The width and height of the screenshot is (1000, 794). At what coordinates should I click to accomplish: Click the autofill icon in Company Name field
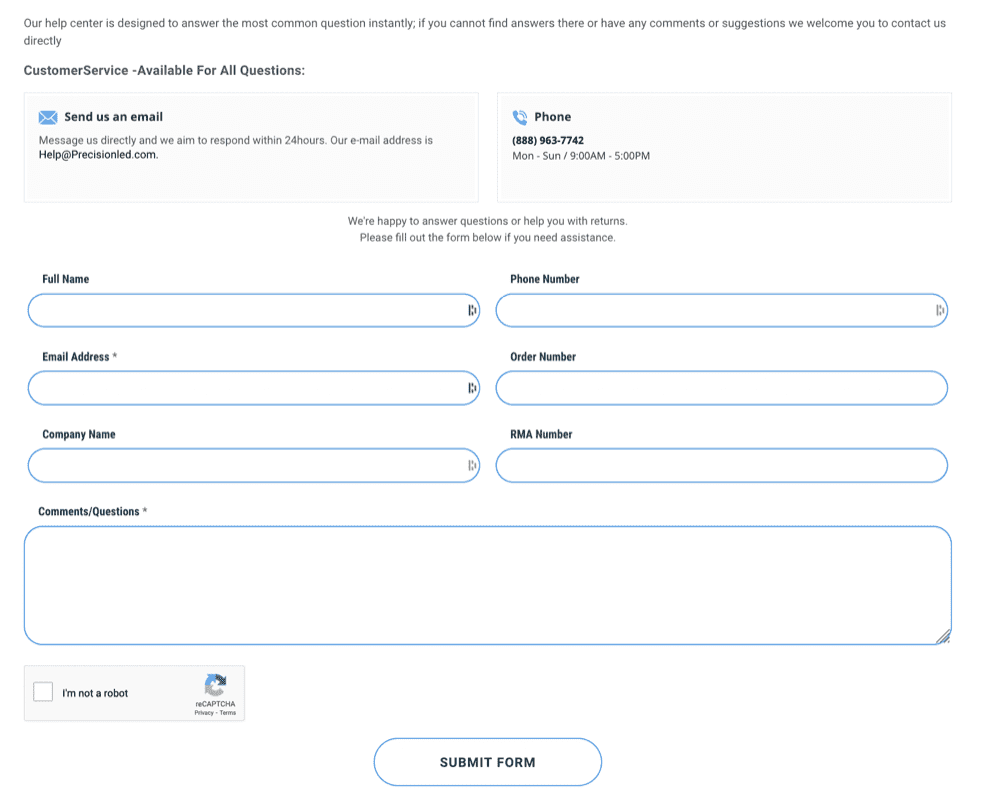point(472,466)
